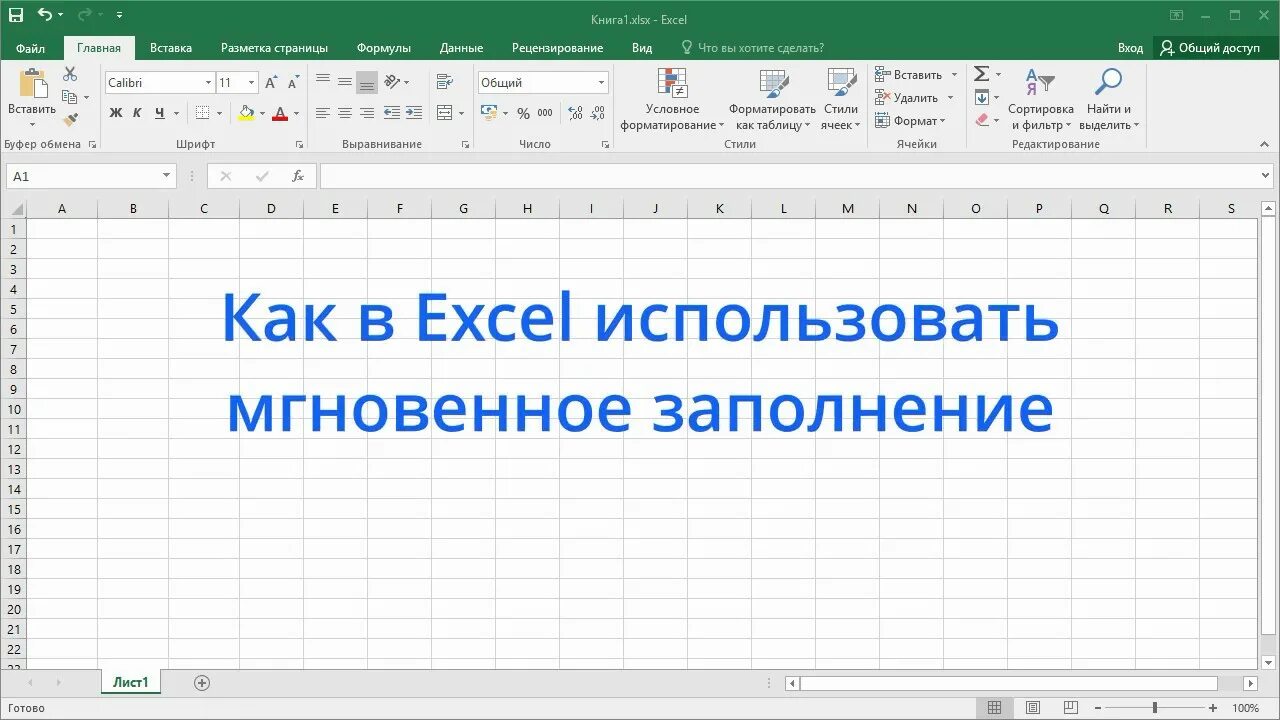1280x720 pixels.
Task: Toggle Top Align vertical alignment
Action: (x=323, y=82)
